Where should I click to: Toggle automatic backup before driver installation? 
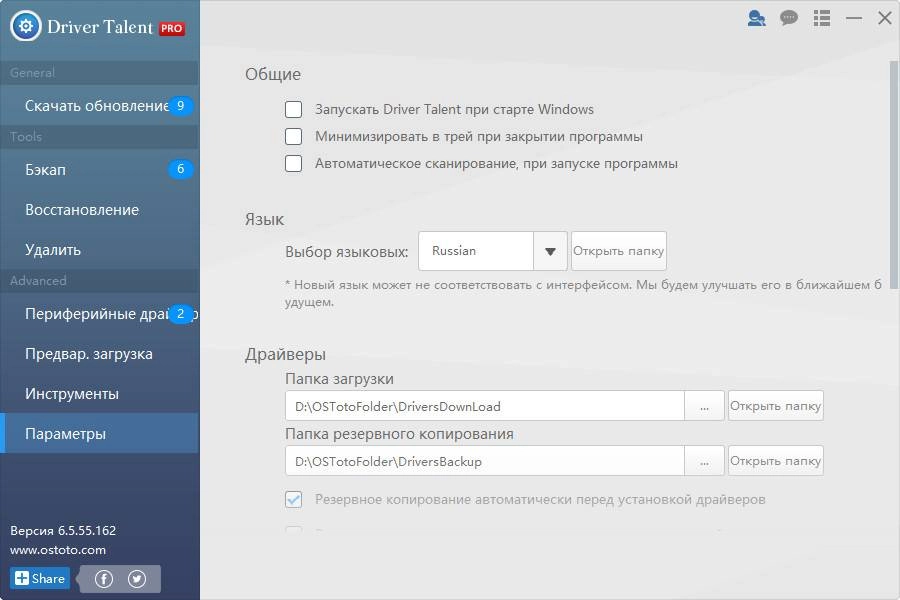pyautogui.click(x=293, y=499)
